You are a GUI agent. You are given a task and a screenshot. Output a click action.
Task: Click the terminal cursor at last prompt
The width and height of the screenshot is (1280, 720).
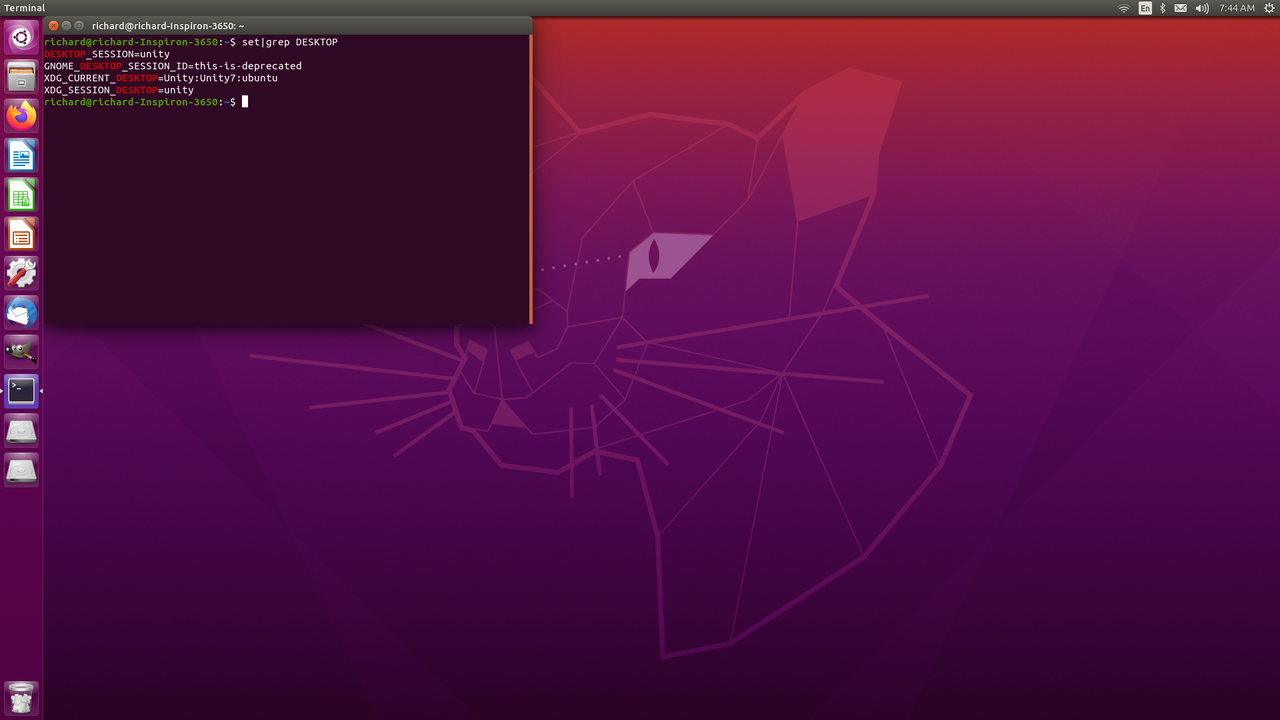tap(245, 102)
